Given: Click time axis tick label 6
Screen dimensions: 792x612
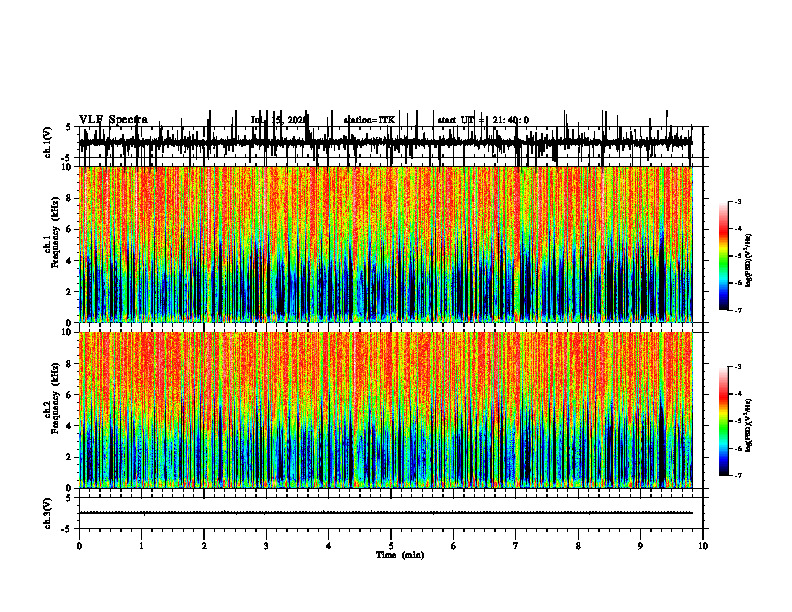Looking at the screenshot, I should click(x=454, y=546).
